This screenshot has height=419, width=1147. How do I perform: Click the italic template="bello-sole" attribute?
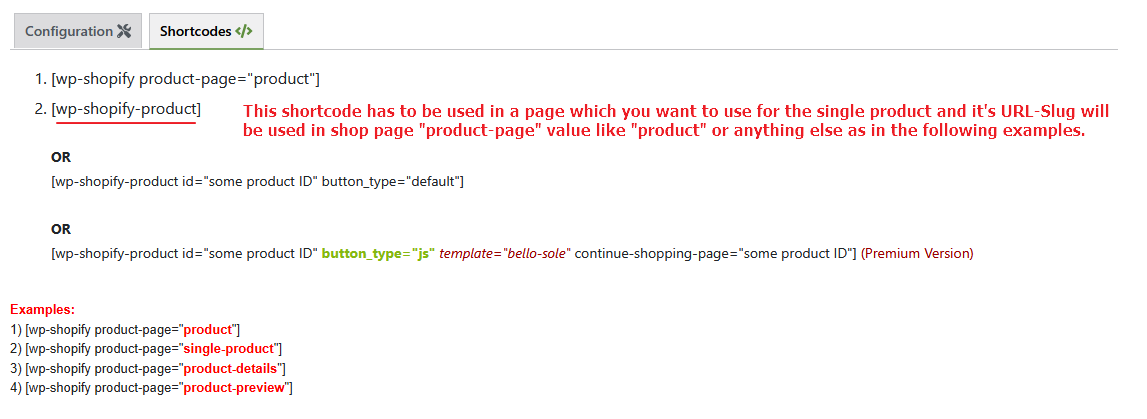[x=505, y=253]
